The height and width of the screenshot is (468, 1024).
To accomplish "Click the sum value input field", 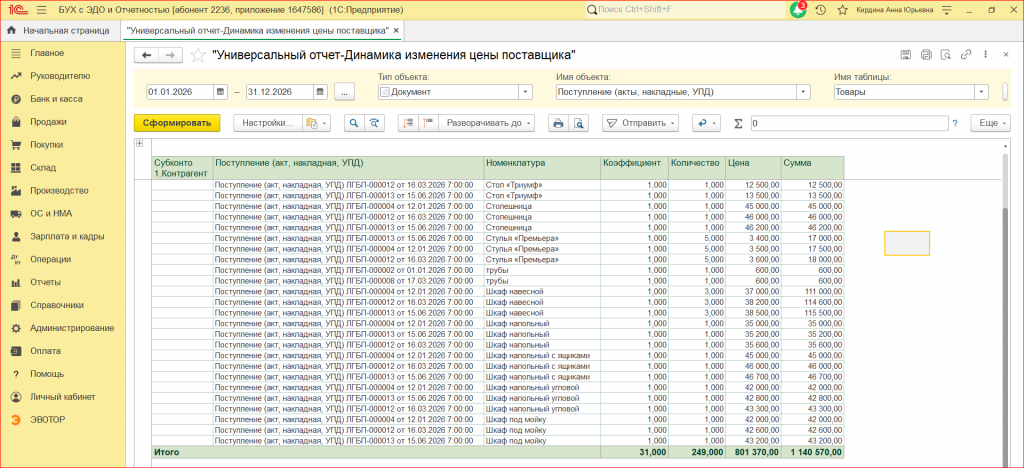I will (849, 123).
